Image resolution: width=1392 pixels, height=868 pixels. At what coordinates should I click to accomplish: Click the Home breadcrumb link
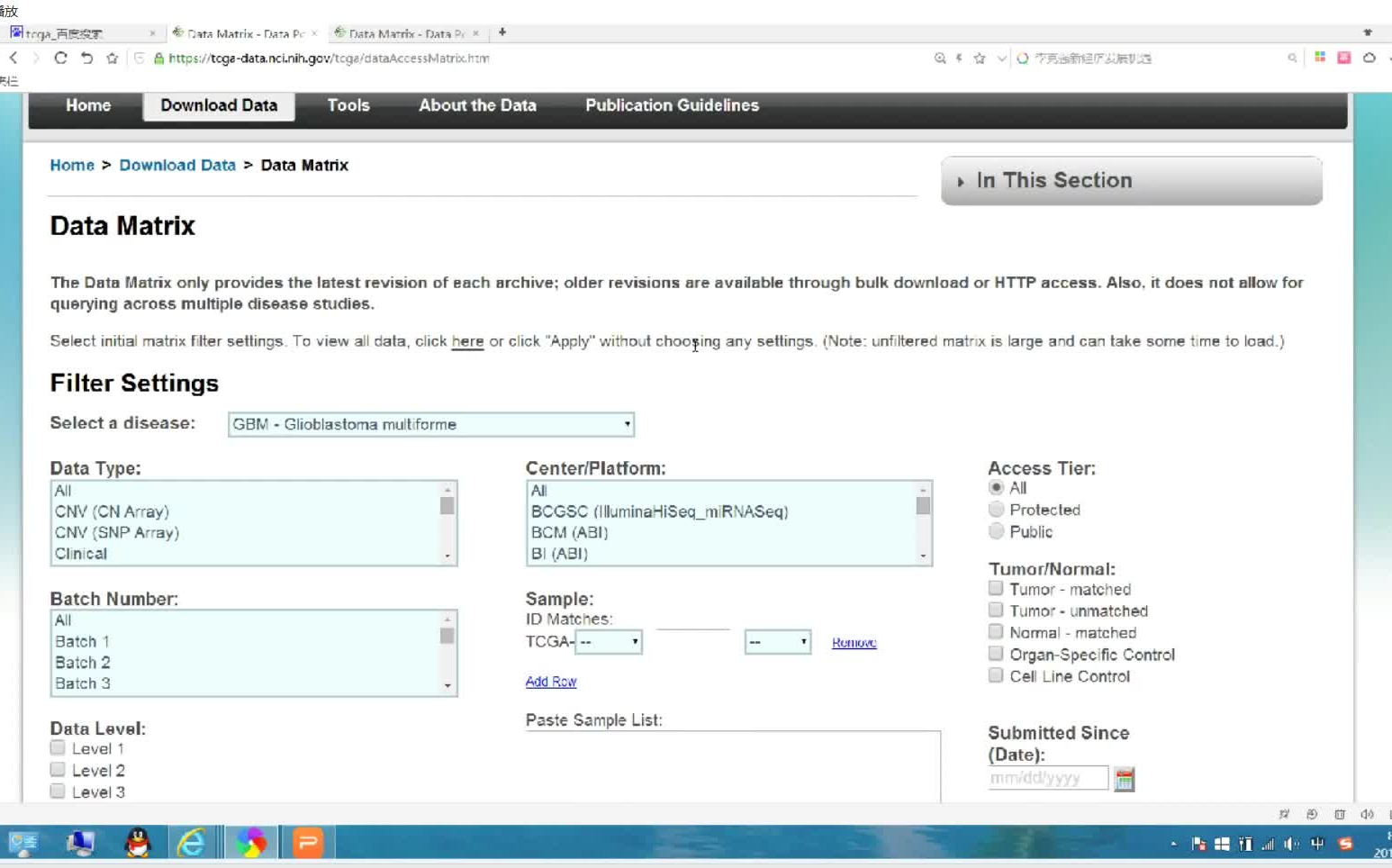click(72, 165)
